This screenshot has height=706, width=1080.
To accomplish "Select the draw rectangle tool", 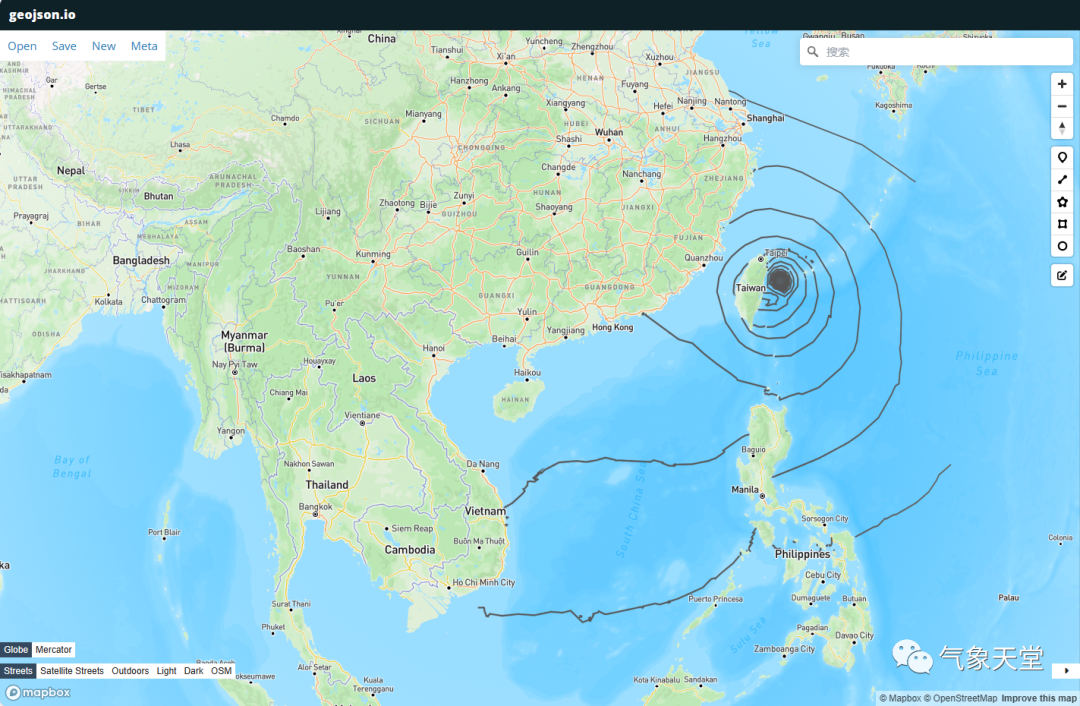I will (x=1061, y=224).
